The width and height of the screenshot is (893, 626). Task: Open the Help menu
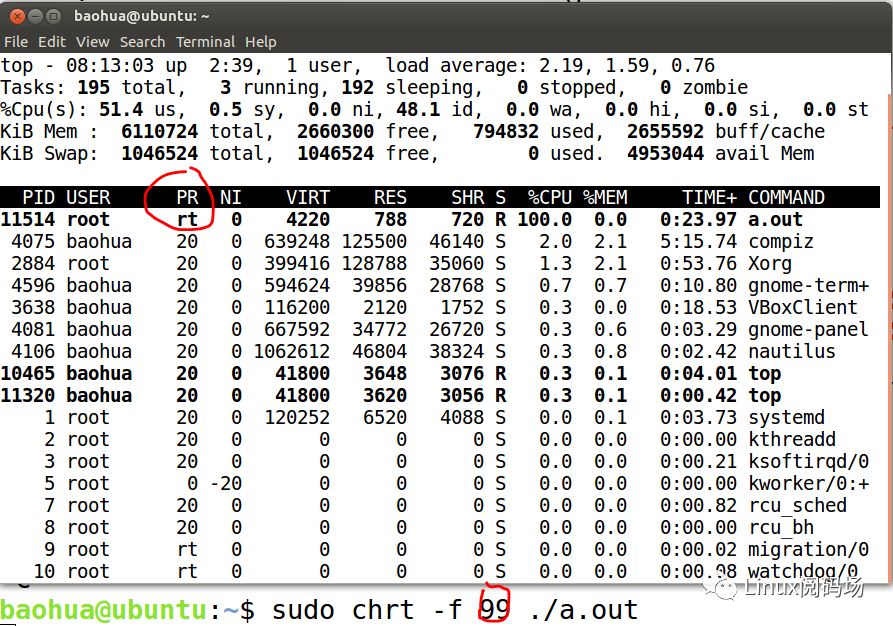click(x=261, y=42)
